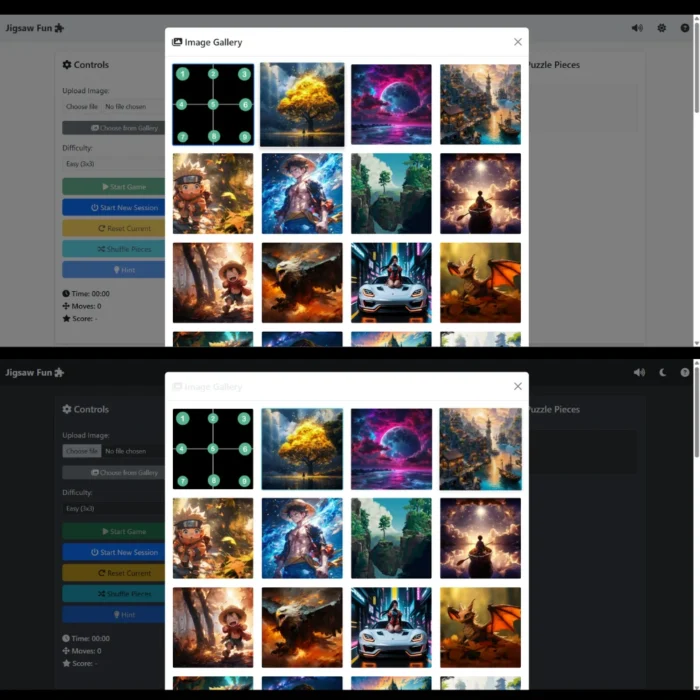Click Jigsaw Fun logo in light-theme window
The height and width of the screenshot is (700, 700).
(34, 28)
